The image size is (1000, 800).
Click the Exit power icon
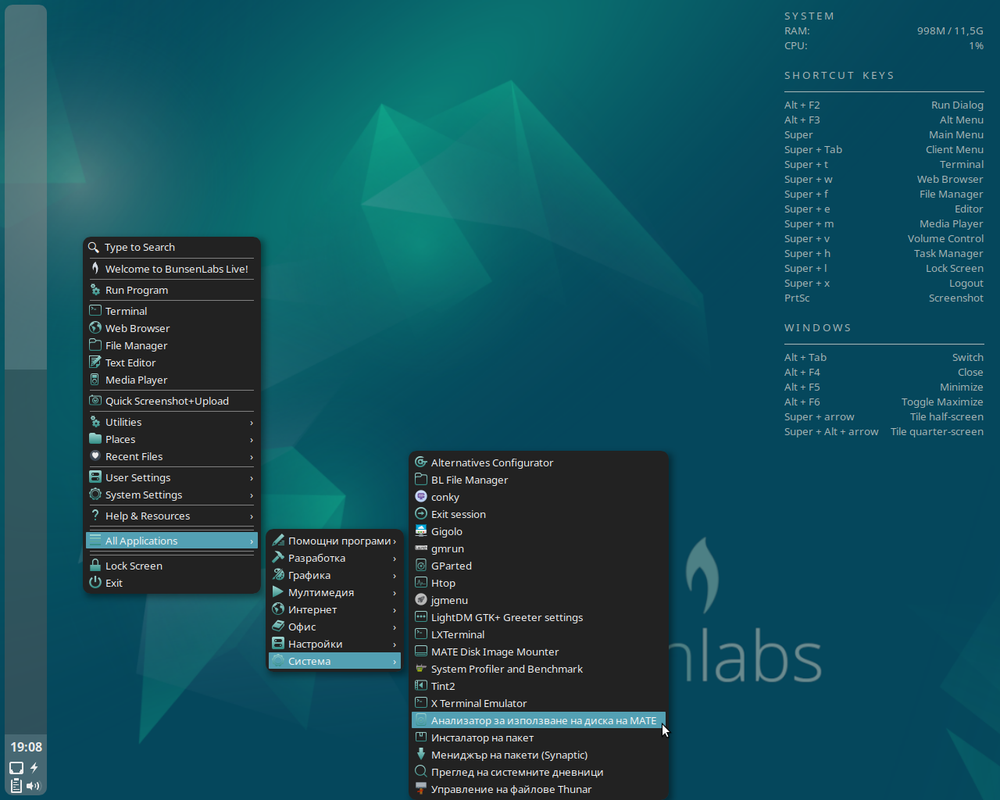pyautogui.click(x=95, y=582)
